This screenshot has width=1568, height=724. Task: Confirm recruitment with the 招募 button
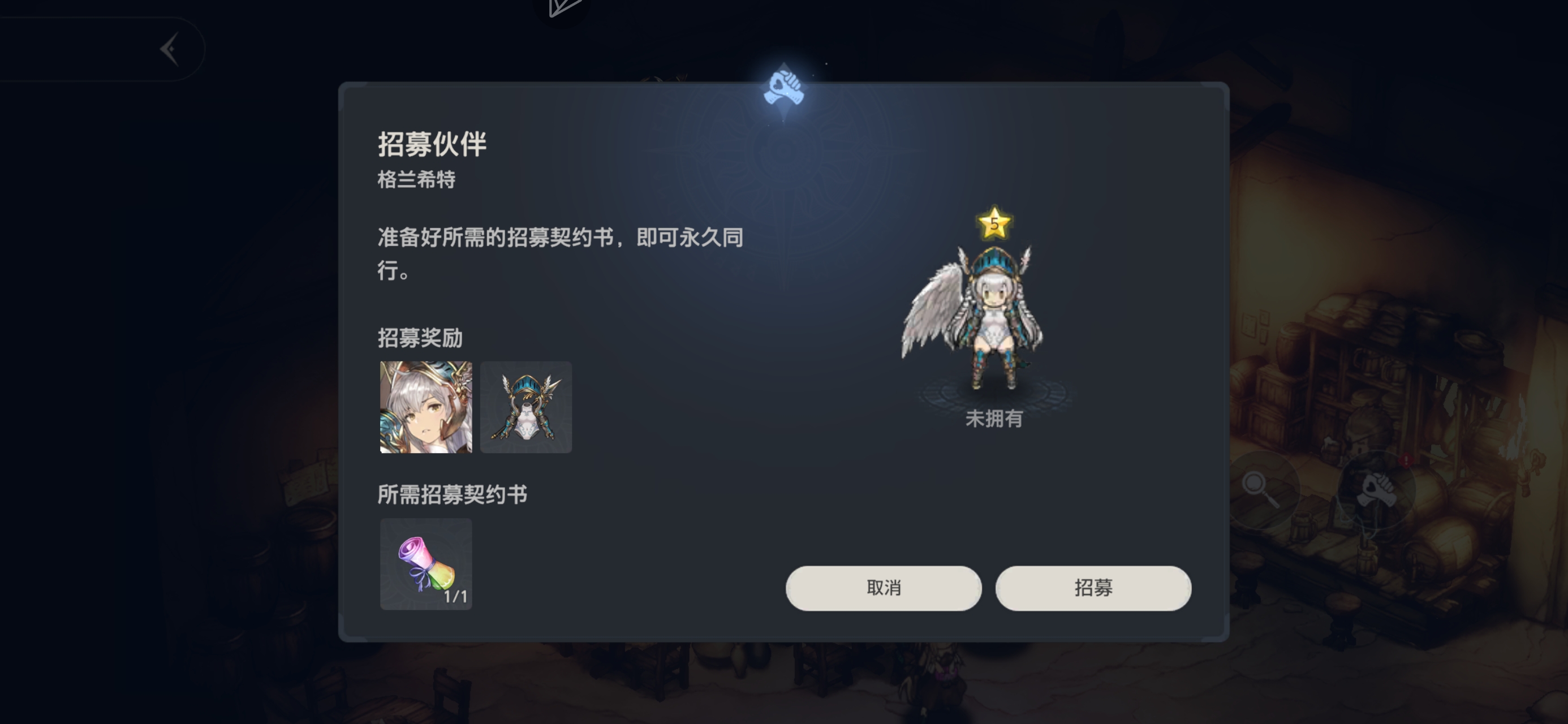1093,588
